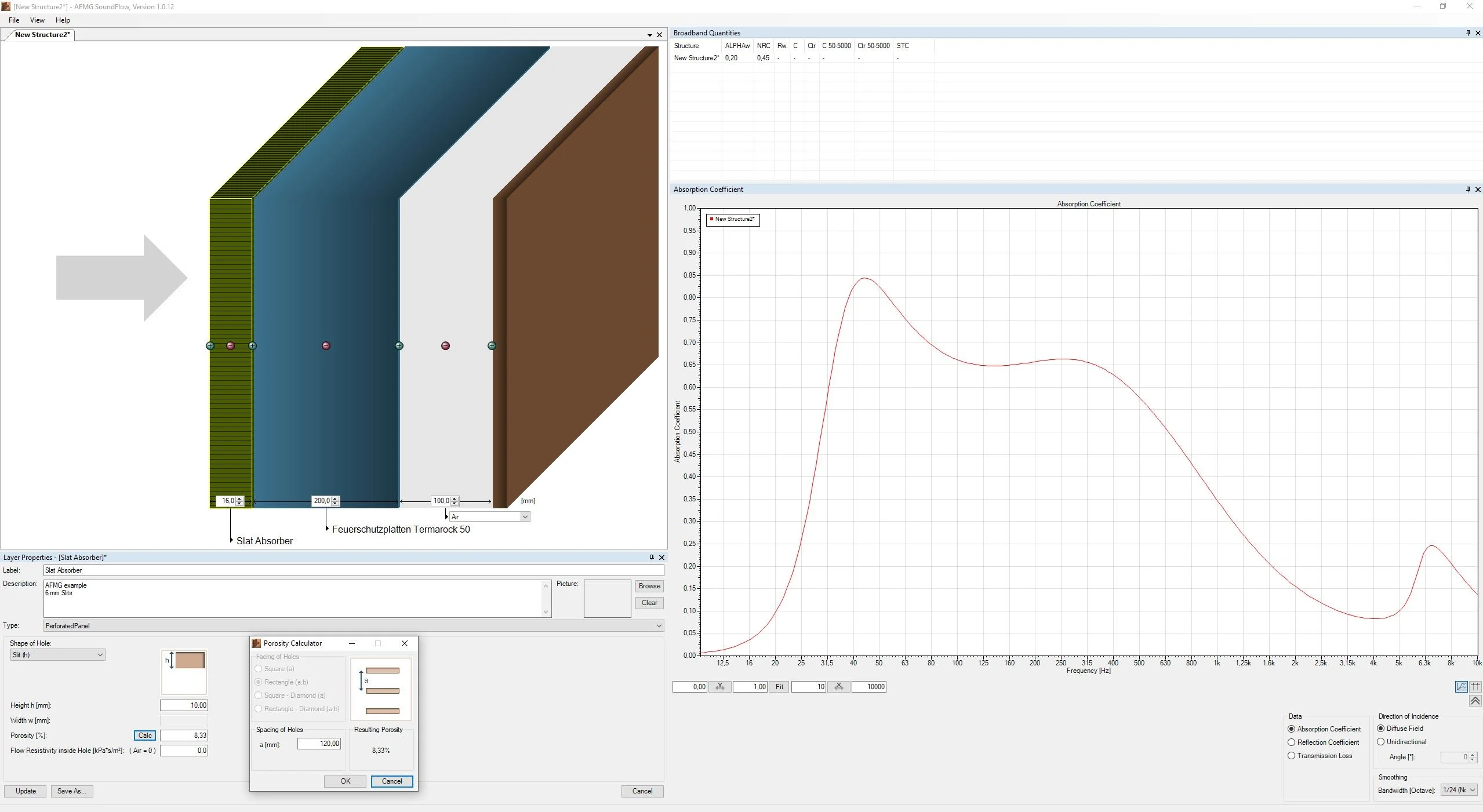
Task: Pin the Layer Properties panel
Action: pyautogui.click(x=652, y=558)
